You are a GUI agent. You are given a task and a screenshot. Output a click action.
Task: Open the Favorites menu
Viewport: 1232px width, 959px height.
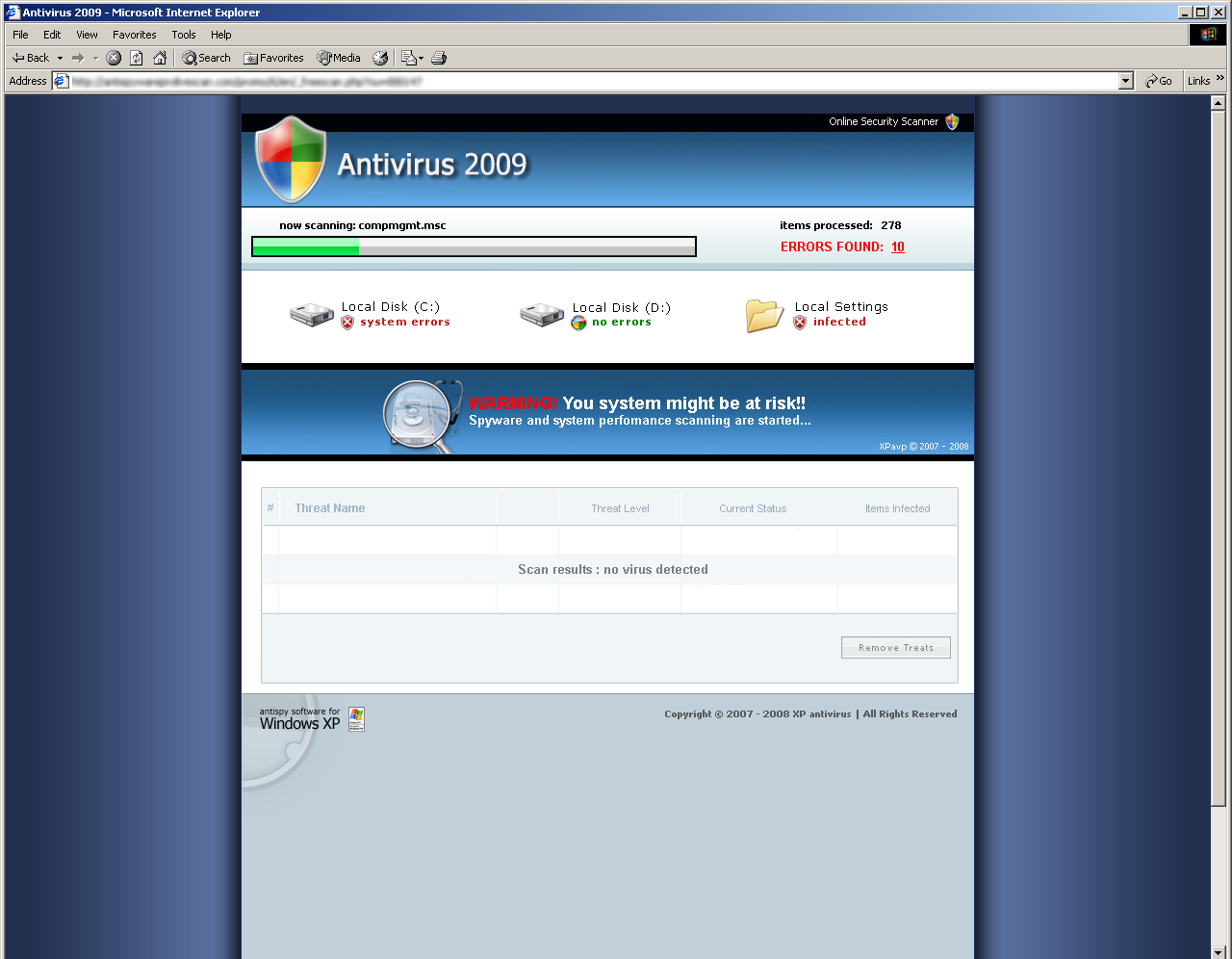[134, 35]
